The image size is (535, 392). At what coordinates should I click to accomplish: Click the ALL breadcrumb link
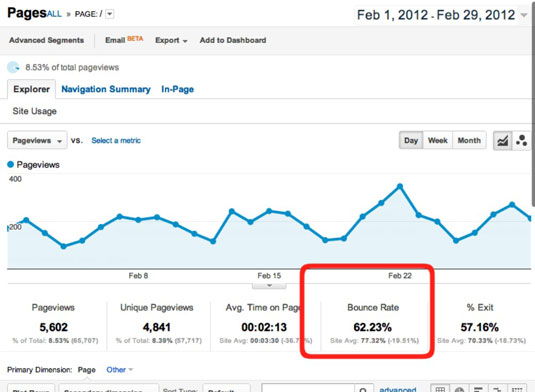(x=54, y=14)
